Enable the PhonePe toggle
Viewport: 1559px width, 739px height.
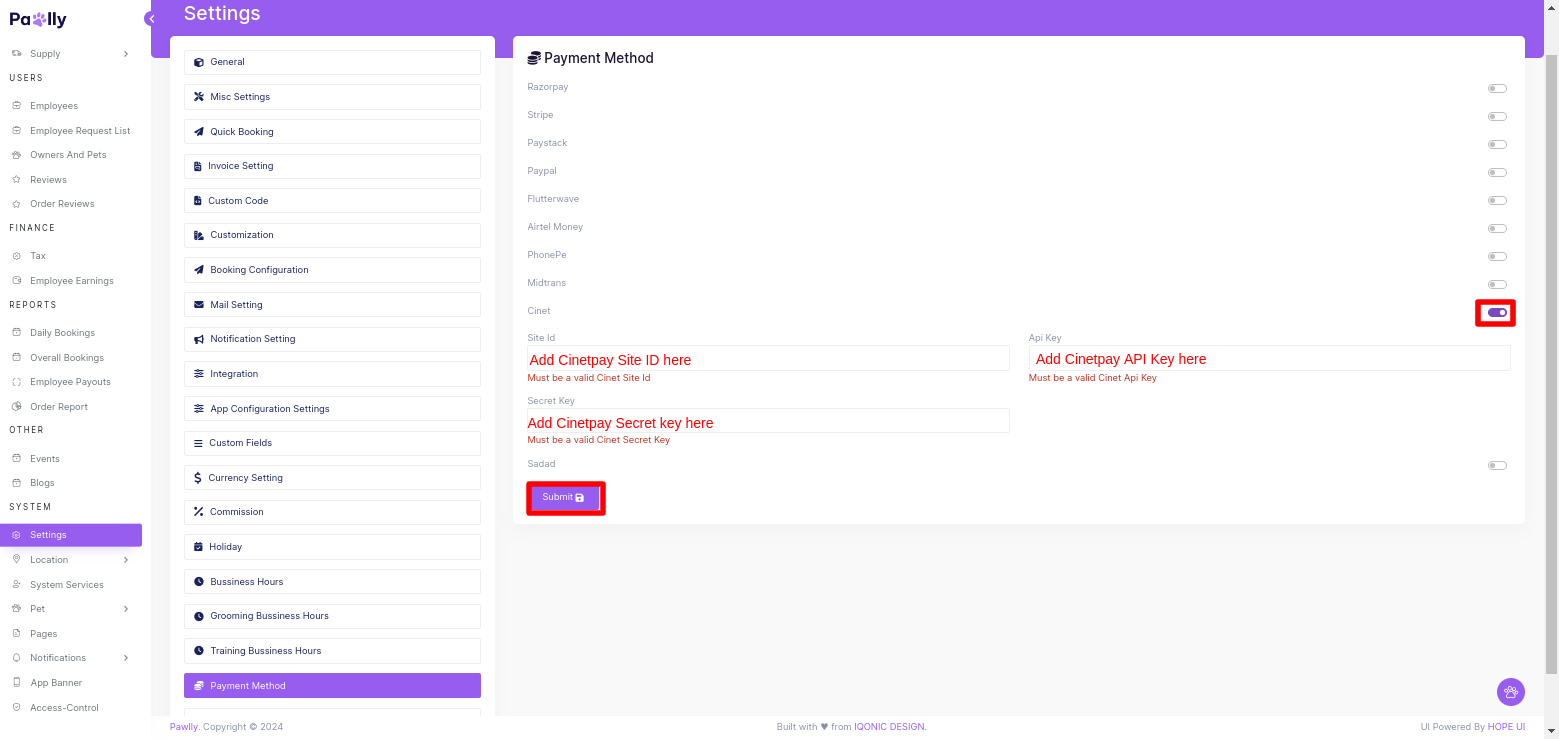point(1497,256)
